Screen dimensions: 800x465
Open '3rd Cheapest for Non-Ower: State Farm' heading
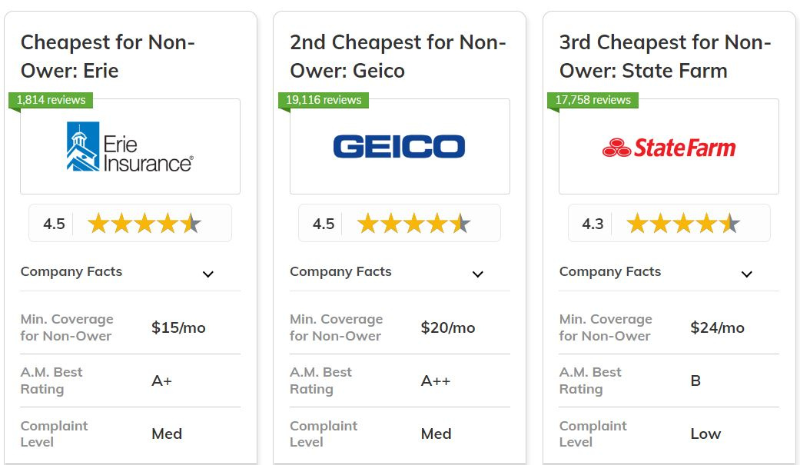point(665,56)
